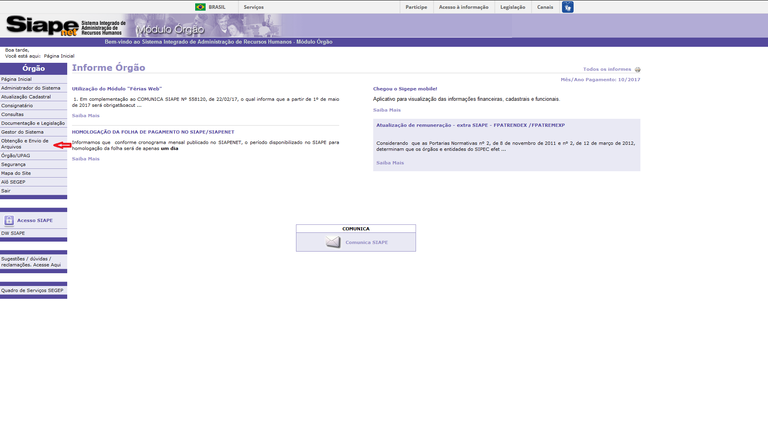Open Obtenção e Envio de Arquivos
Image resolution: width=768 pixels, height=432 pixels.
pos(33,144)
